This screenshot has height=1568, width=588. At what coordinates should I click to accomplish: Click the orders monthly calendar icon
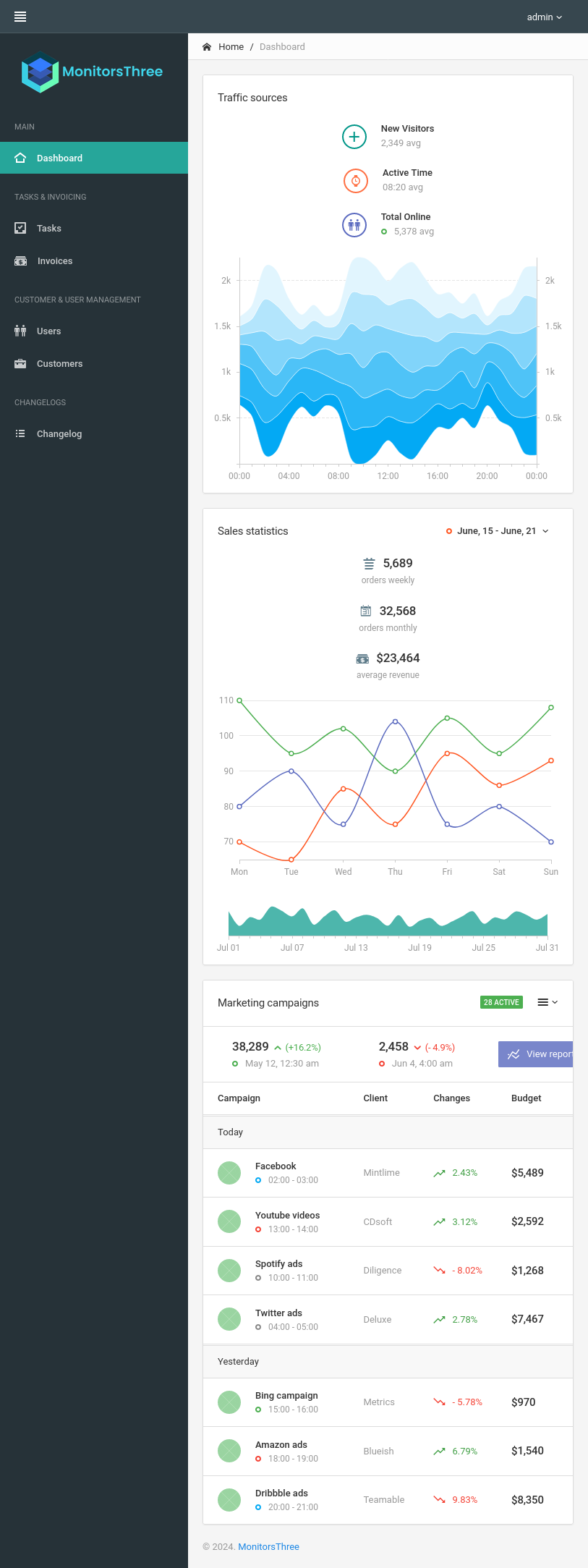[366, 611]
